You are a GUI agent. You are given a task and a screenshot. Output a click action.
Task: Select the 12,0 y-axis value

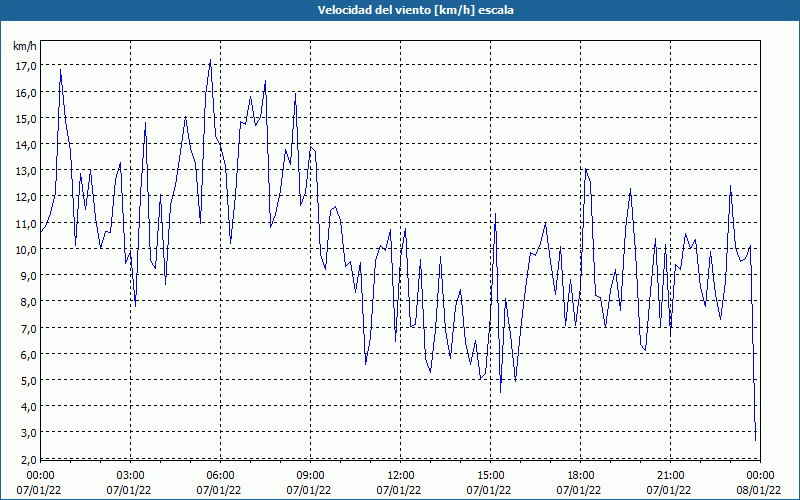26,197
